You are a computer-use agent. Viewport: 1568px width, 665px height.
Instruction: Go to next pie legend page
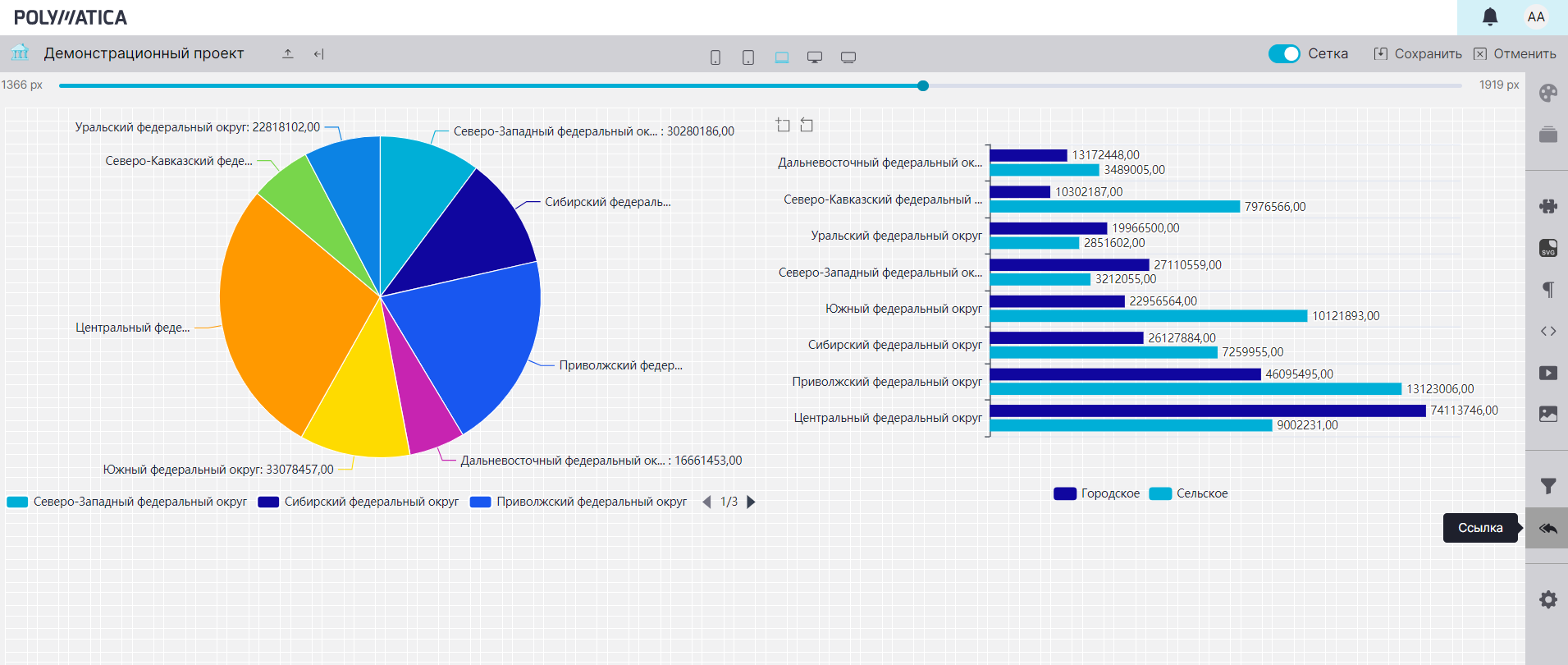point(751,502)
